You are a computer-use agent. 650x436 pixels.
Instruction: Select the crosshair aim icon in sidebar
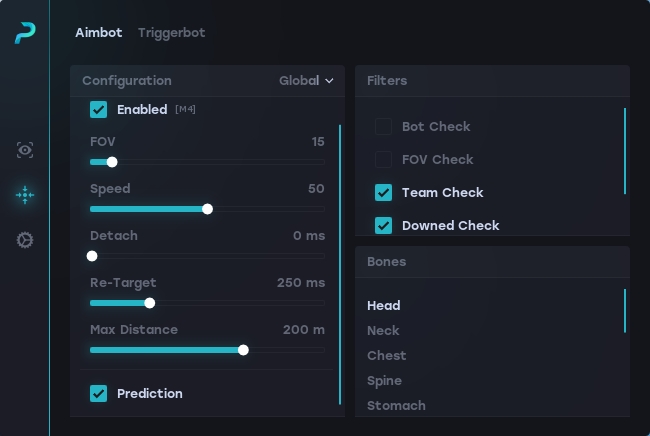(x=25, y=195)
